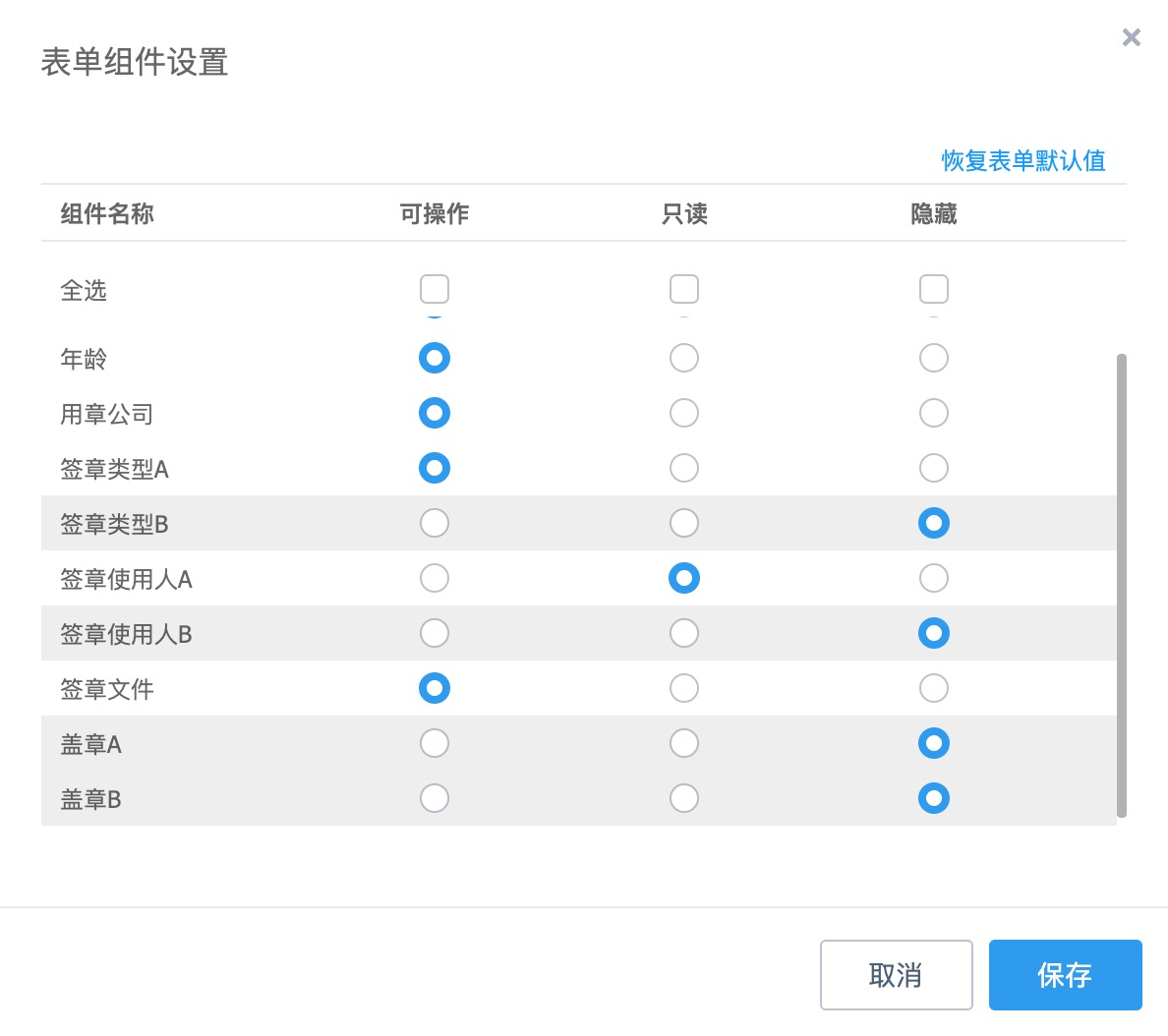This screenshot has height=1036, width=1168.
Task: Set 年龄 to 只读
Action: click(x=684, y=358)
